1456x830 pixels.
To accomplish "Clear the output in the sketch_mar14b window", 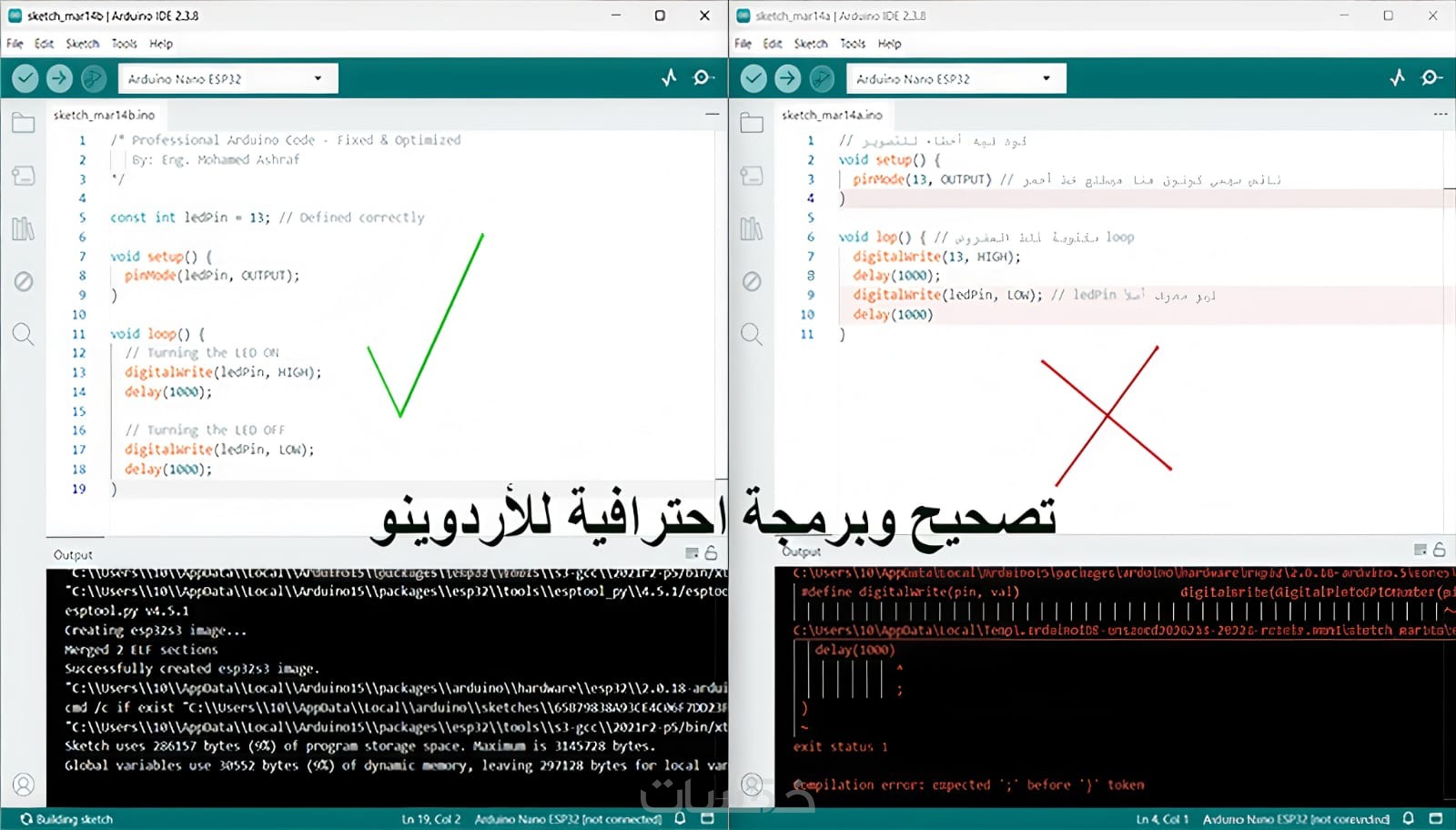I will click(692, 552).
